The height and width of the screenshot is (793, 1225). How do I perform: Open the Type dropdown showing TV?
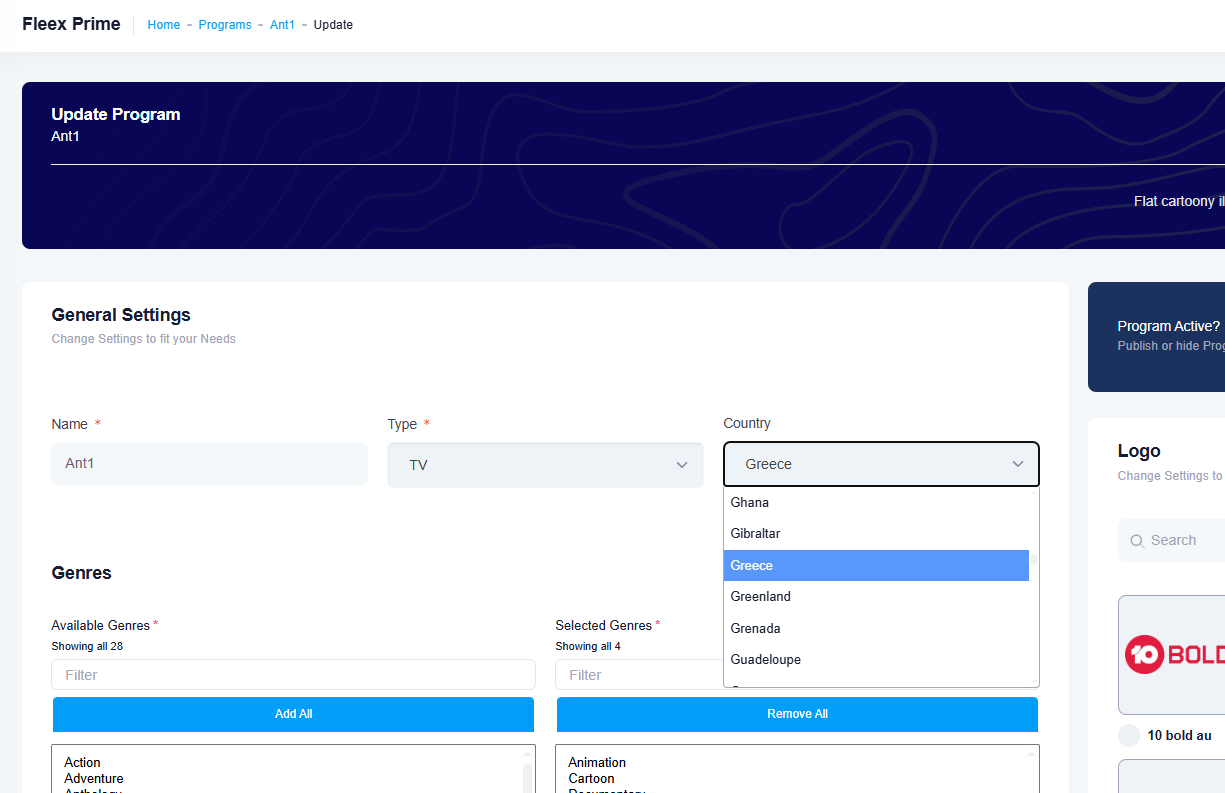coord(545,465)
